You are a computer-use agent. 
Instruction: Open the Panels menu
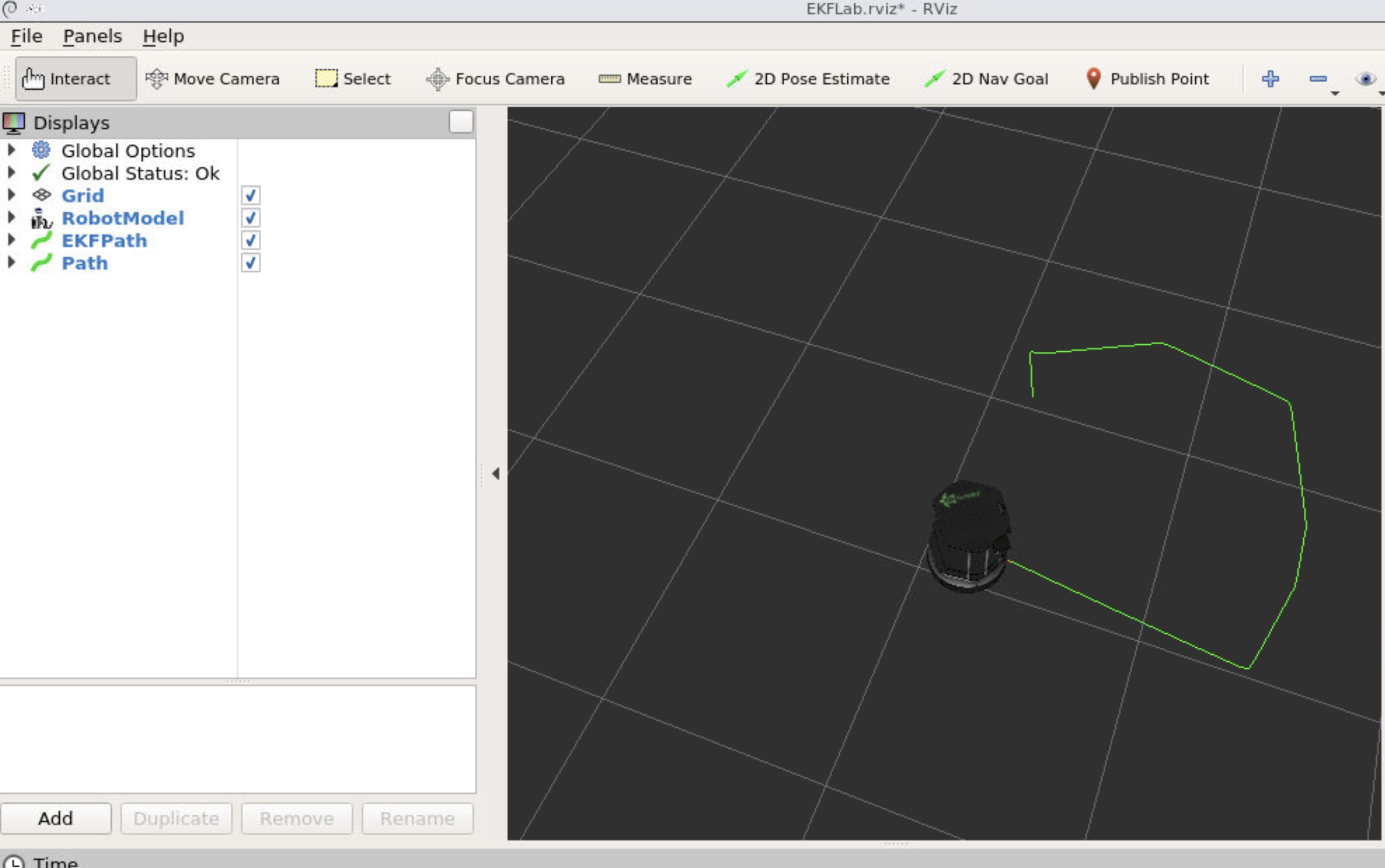[x=92, y=35]
